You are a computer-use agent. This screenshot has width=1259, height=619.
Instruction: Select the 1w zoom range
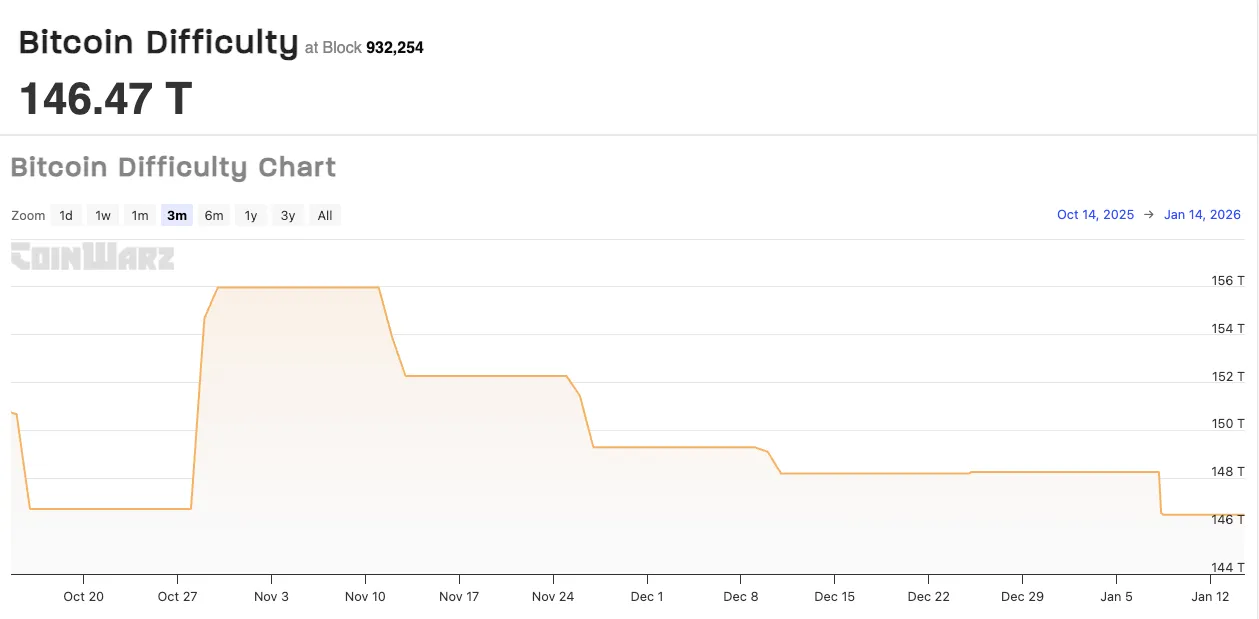pyautogui.click(x=102, y=215)
